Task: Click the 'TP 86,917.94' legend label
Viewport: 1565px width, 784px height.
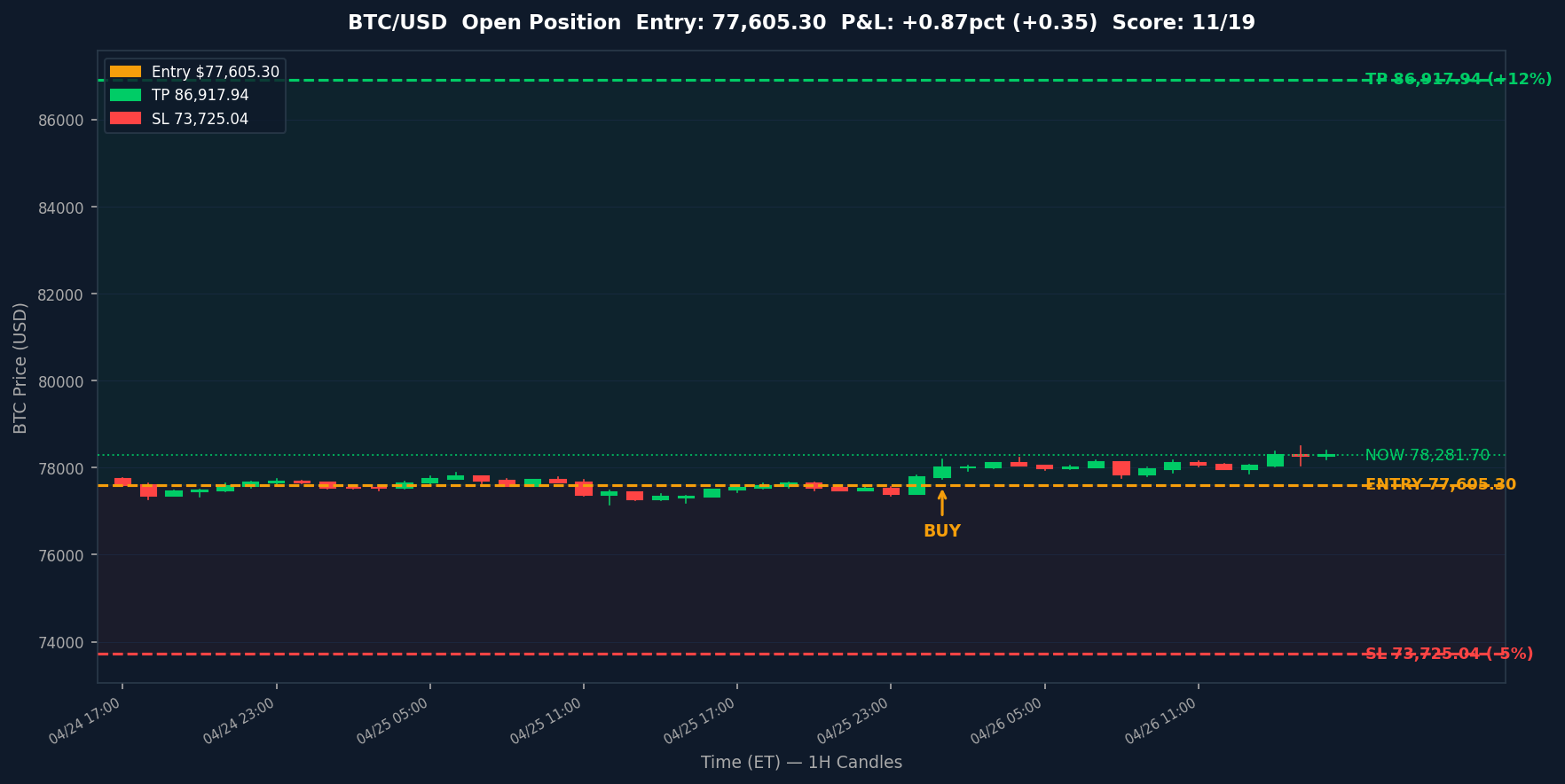Action: point(201,95)
